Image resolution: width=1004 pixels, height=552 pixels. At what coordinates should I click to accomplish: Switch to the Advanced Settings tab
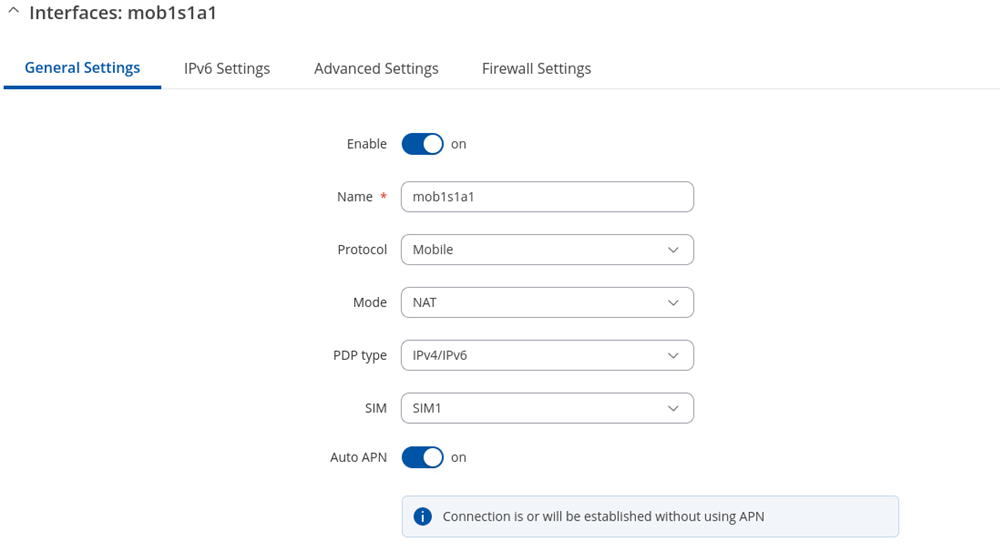point(376,69)
